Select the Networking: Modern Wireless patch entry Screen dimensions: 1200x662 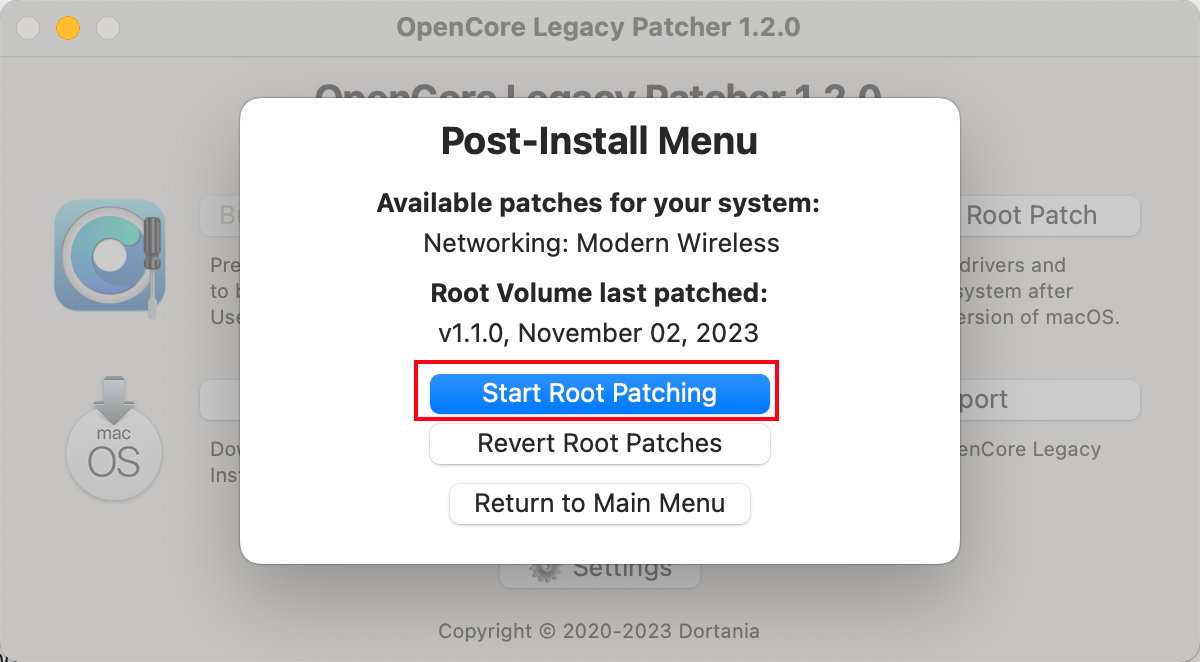(x=601, y=243)
